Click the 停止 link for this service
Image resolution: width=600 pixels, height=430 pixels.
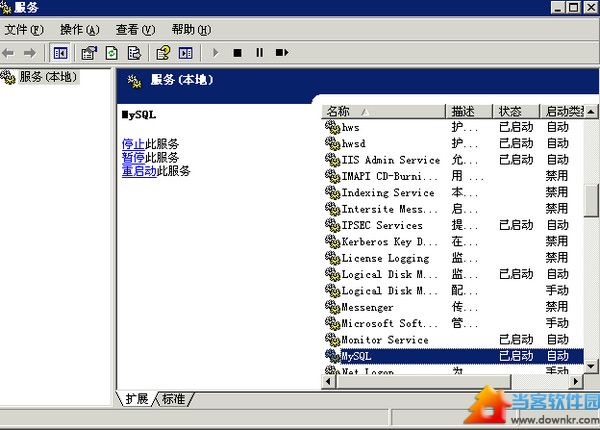click(133, 144)
